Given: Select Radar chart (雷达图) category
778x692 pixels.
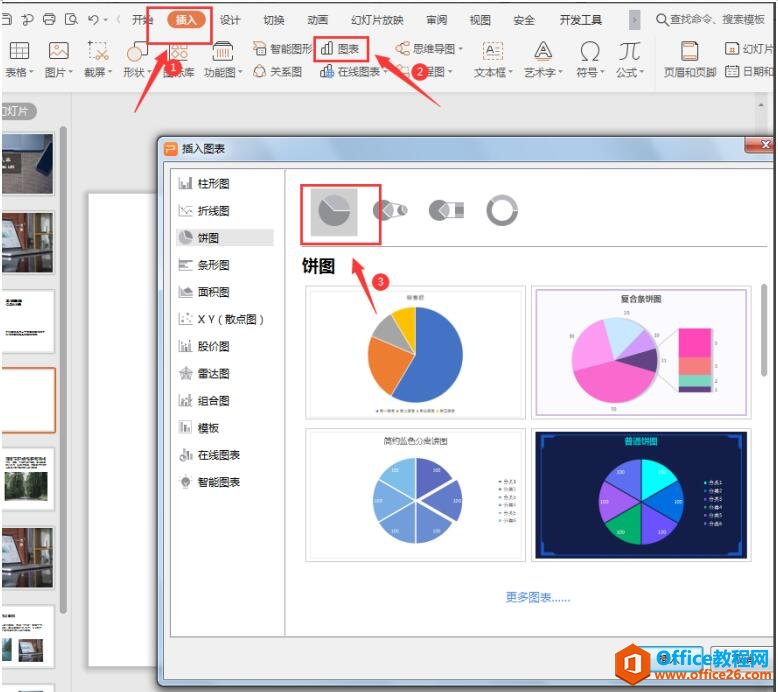Looking at the screenshot, I should tap(224, 374).
